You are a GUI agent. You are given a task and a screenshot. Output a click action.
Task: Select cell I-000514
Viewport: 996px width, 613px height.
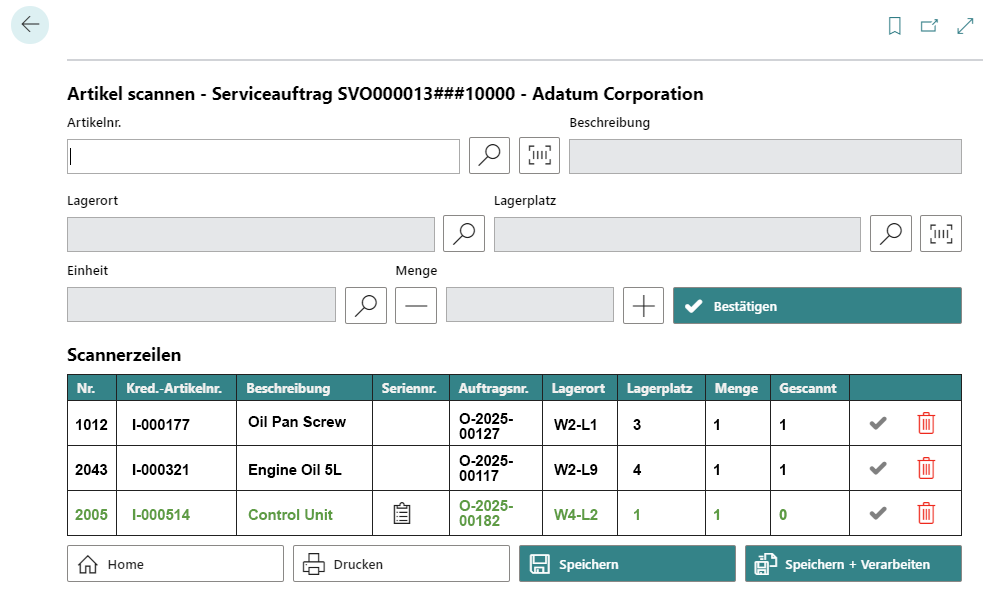click(x=161, y=515)
